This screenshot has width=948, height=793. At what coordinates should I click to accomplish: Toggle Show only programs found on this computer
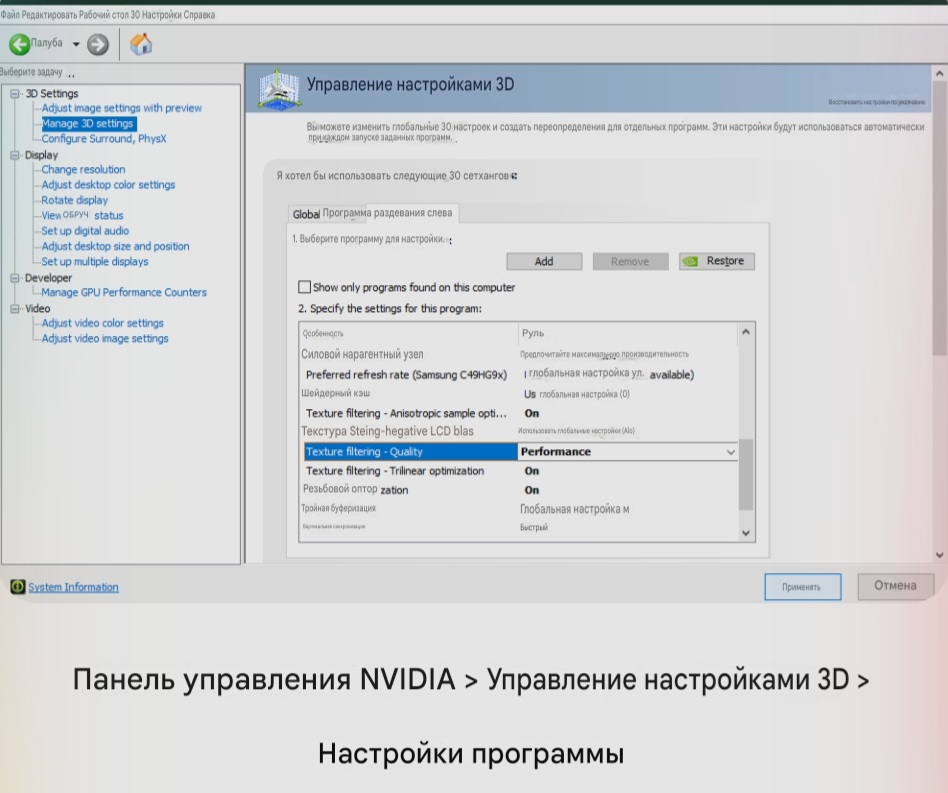coord(305,287)
